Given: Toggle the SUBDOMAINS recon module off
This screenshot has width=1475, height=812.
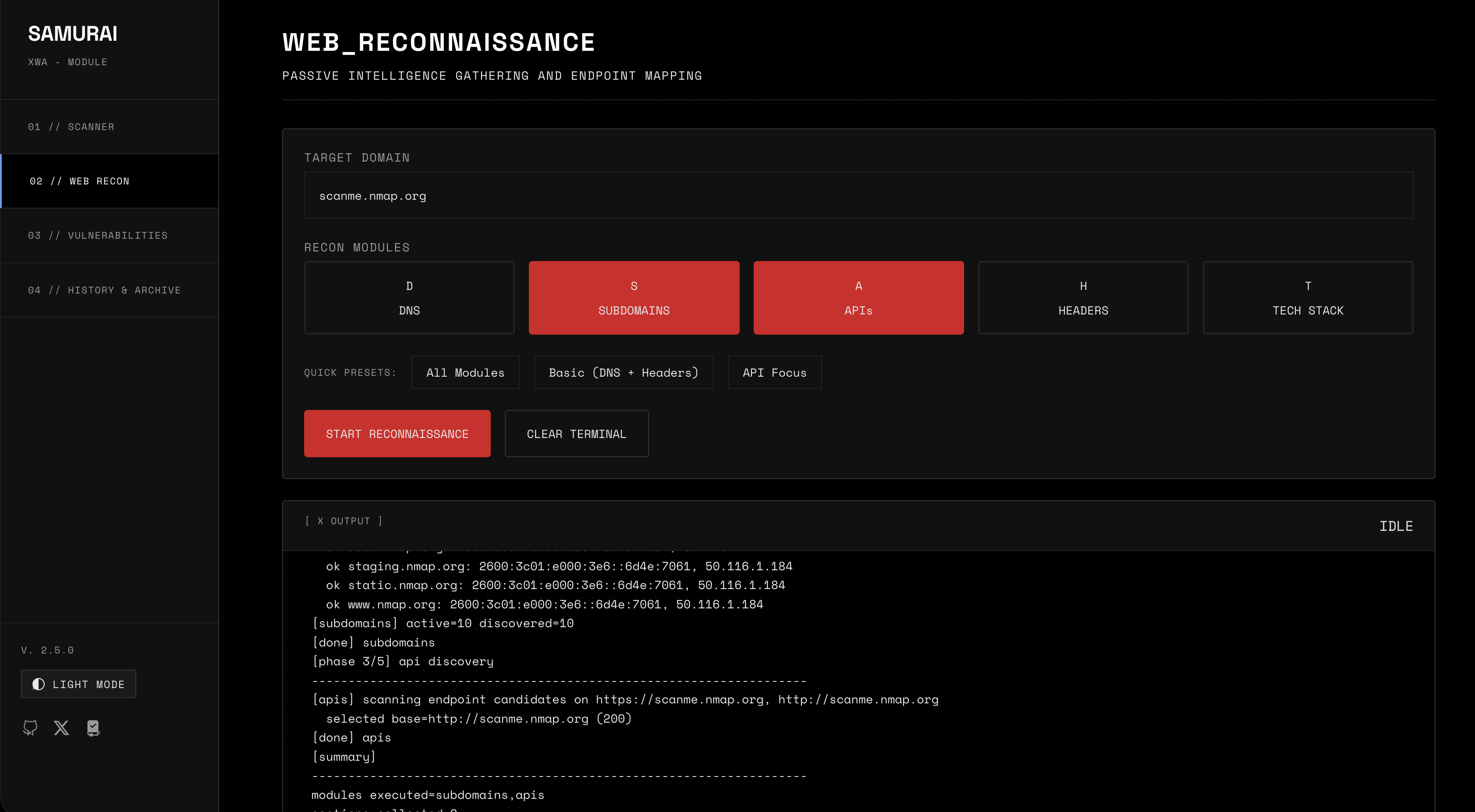Looking at the screenshot, I should pyautogui.click(x=634, y=297).
